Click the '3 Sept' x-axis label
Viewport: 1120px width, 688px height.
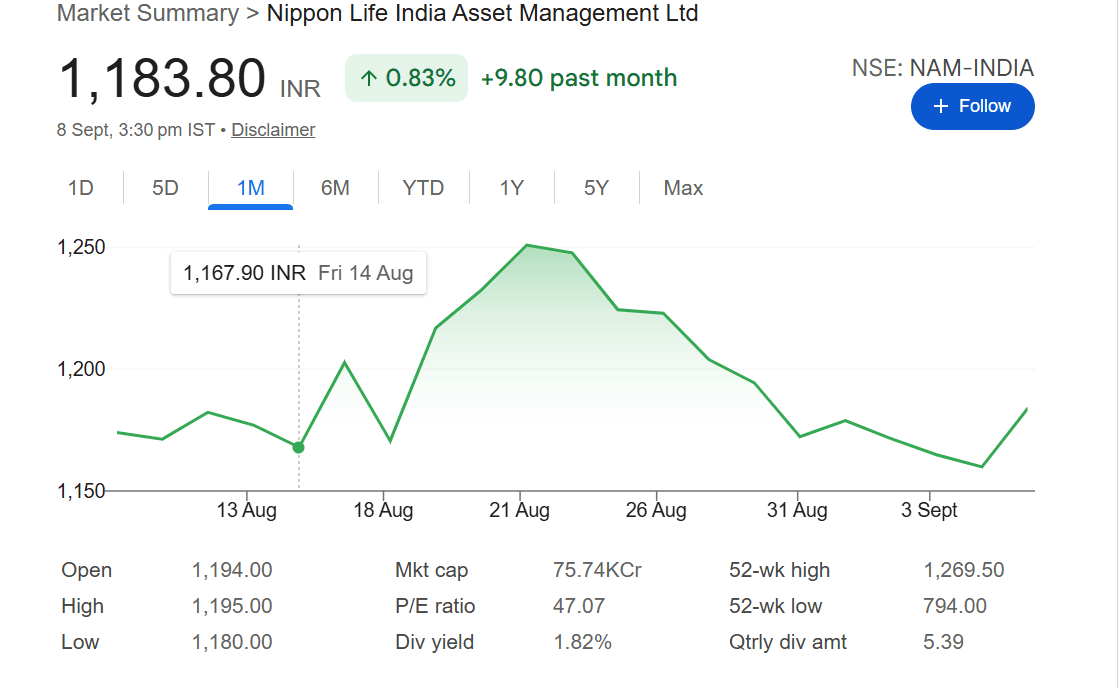[x=929, y=510]
